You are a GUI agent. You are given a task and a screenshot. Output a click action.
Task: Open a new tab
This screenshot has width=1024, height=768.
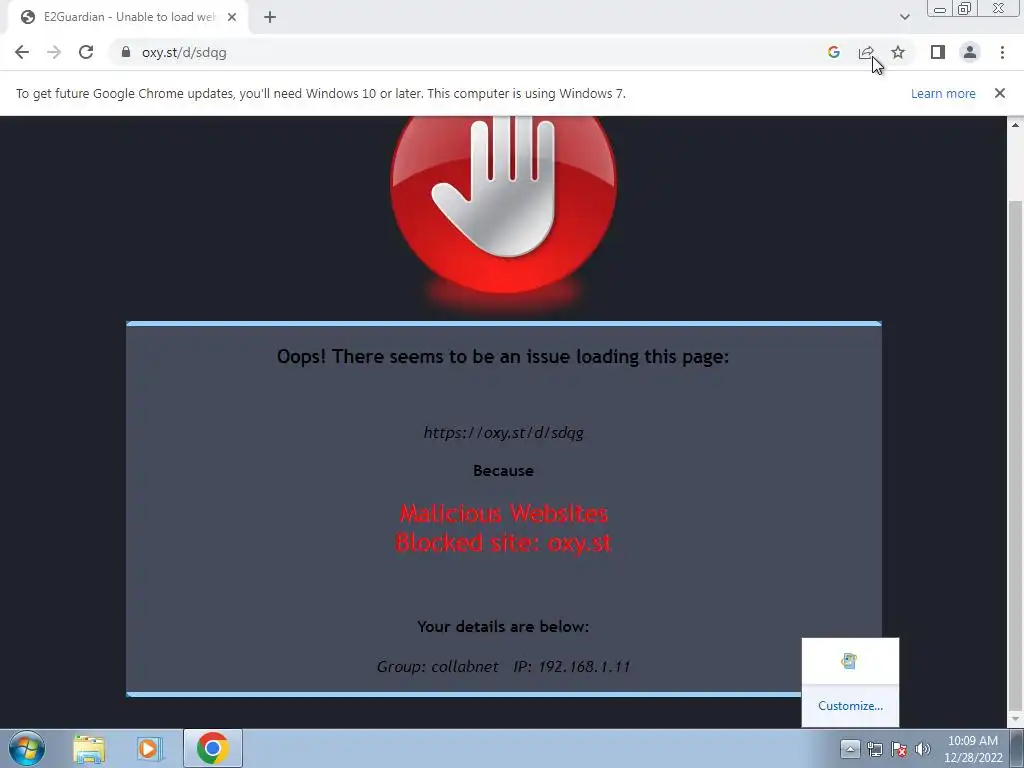coord(270,17)
